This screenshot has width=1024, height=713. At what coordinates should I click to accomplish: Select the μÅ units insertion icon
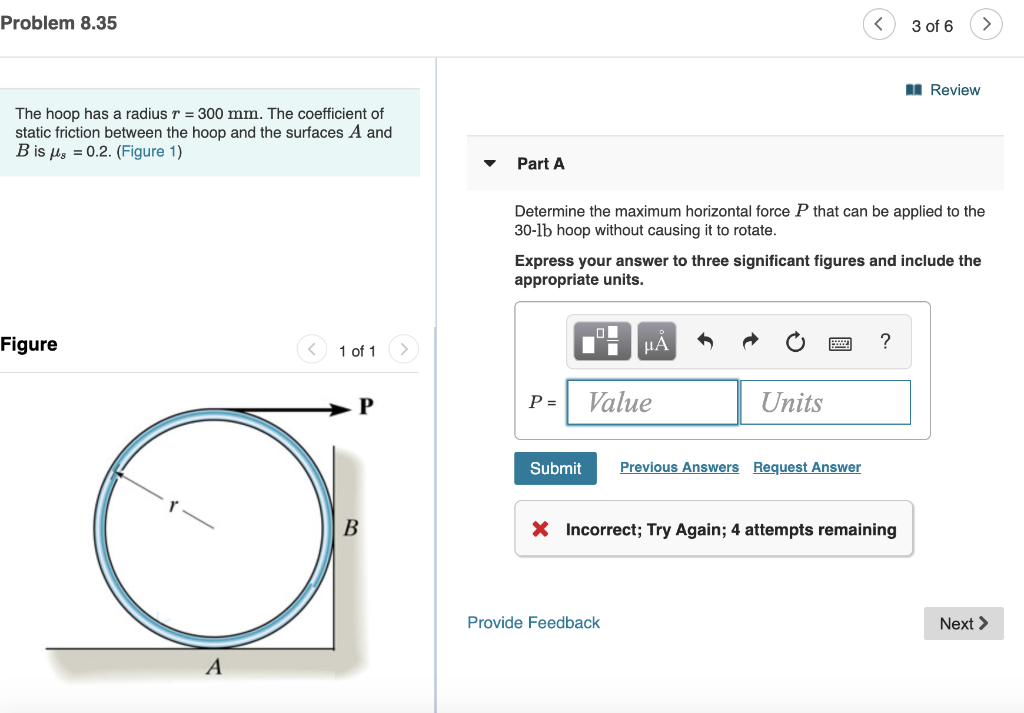point(655,341)
